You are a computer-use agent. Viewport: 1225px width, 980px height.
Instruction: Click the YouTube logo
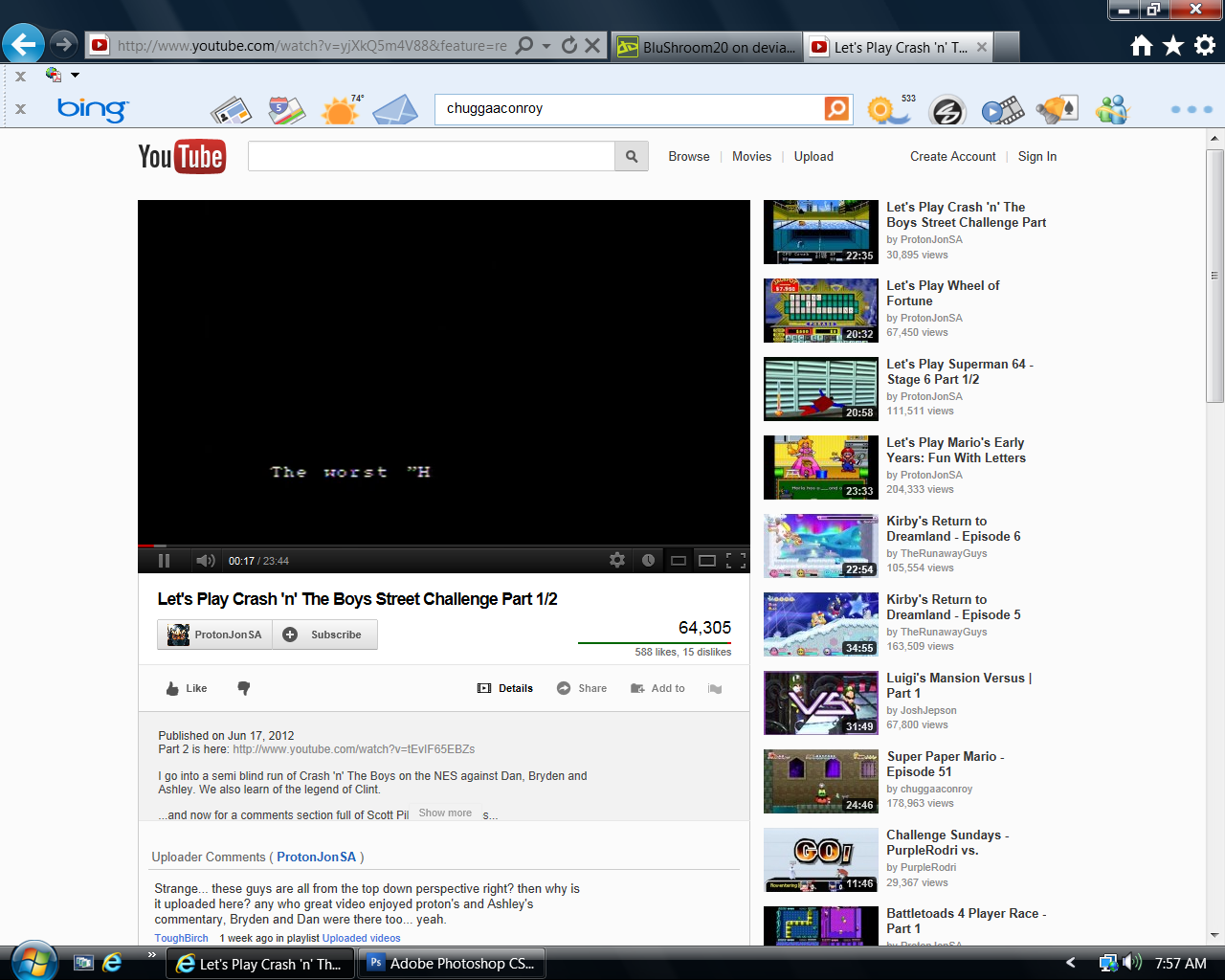182,156
